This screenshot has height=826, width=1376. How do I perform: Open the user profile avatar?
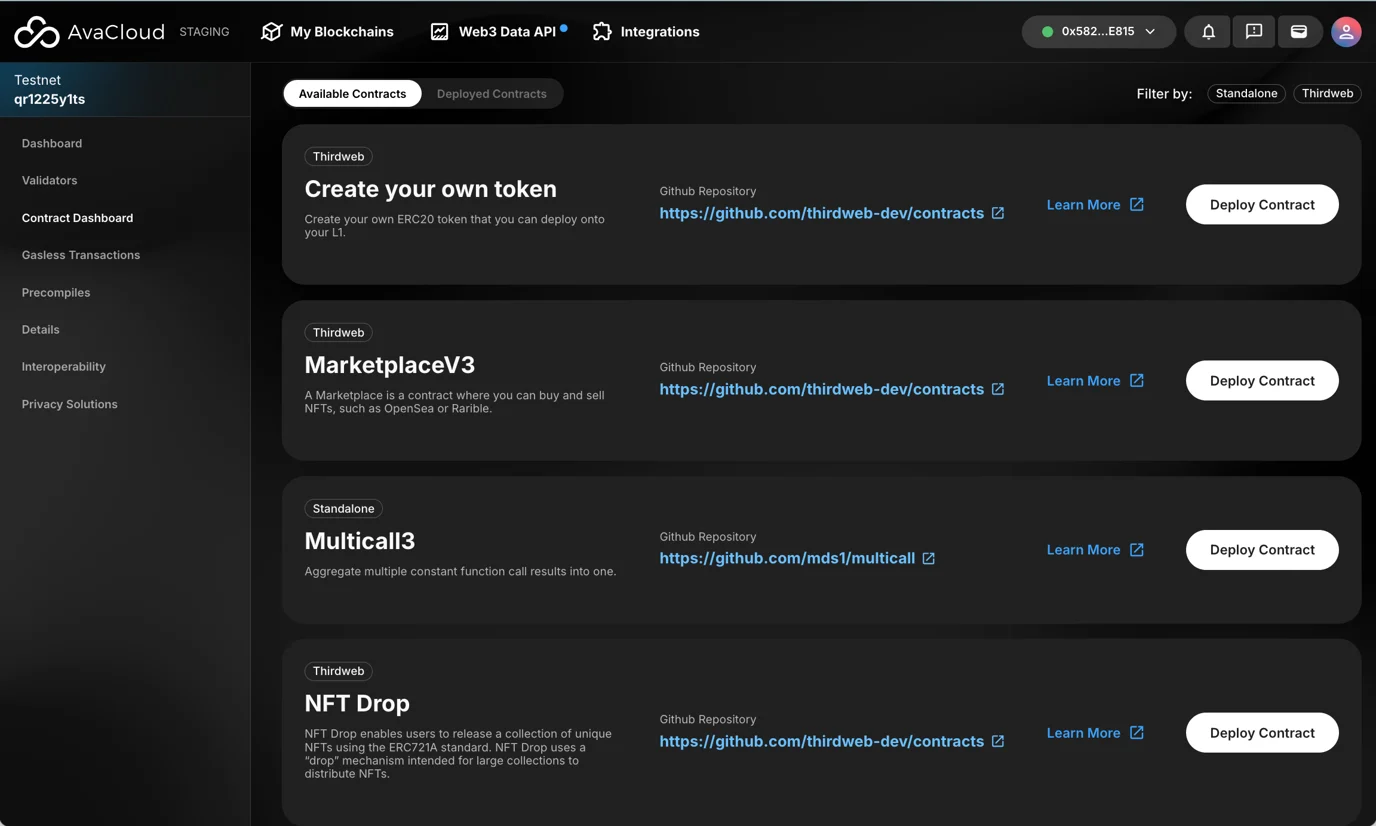tap(1346, 32)
